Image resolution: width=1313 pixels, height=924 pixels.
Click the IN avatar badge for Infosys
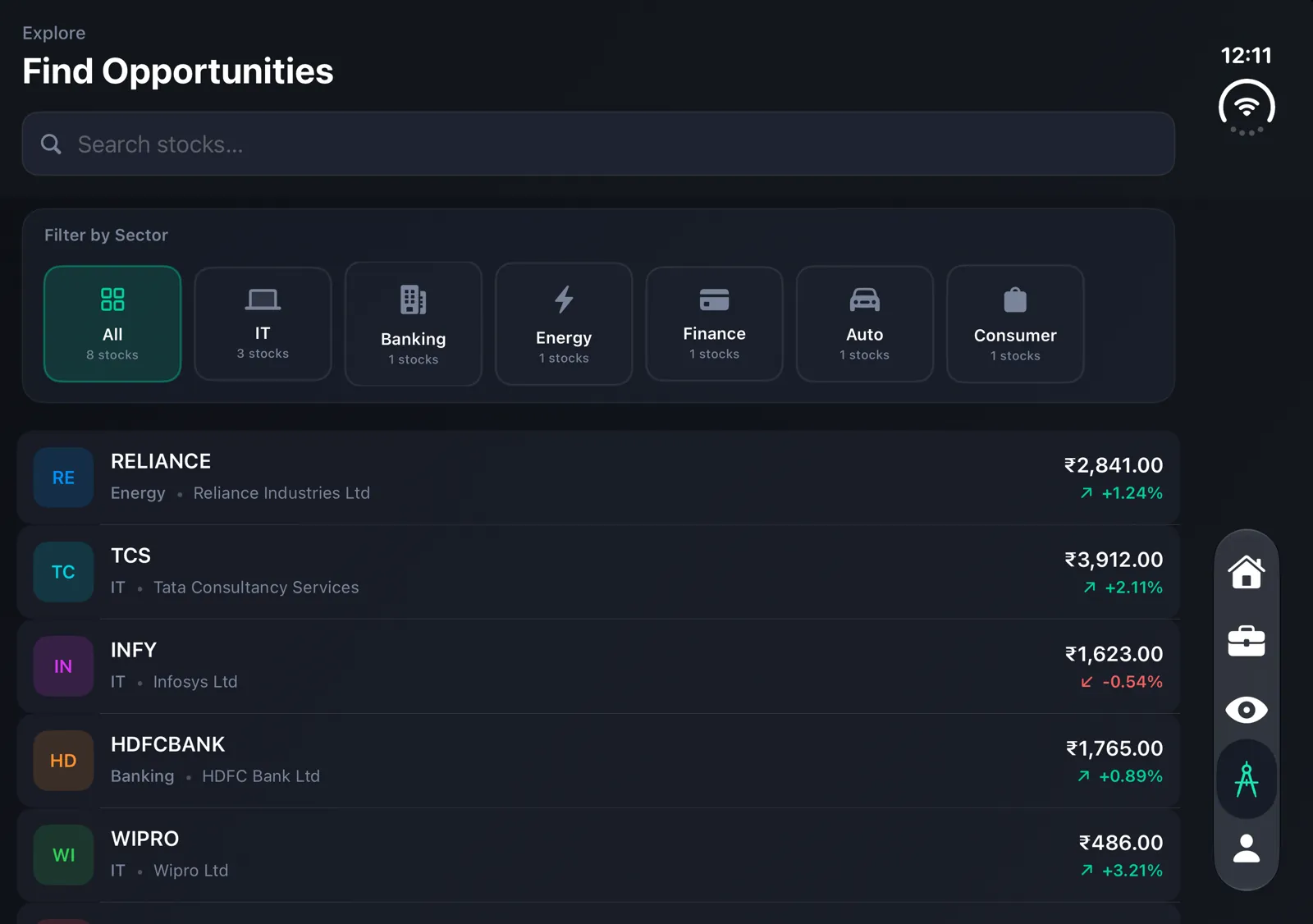63,666
